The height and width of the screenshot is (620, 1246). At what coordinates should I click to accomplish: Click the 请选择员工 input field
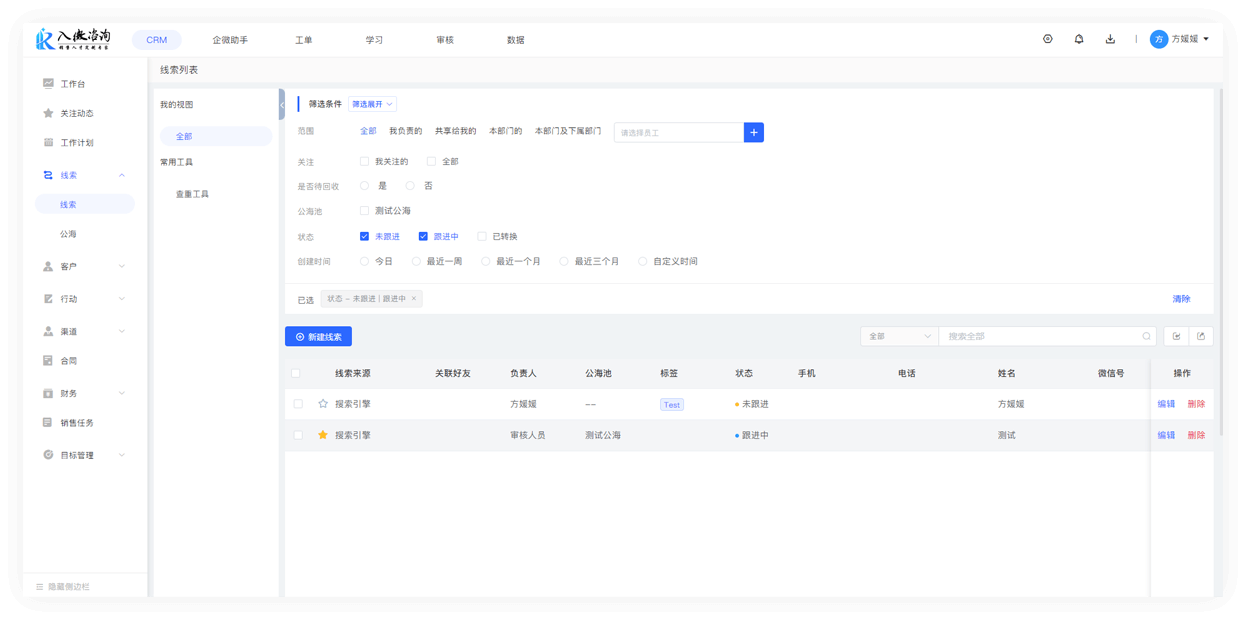tap(679, 132)
